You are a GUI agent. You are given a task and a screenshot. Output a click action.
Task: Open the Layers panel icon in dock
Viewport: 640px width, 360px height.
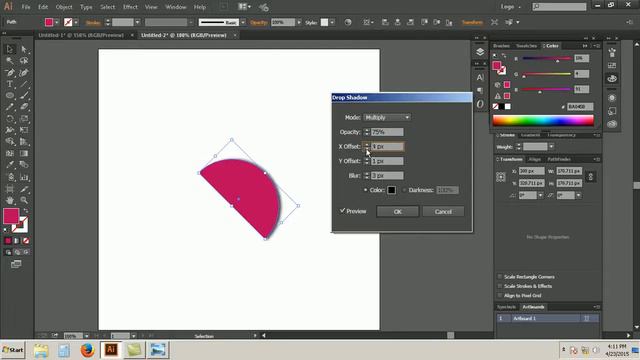click(480, 52)
